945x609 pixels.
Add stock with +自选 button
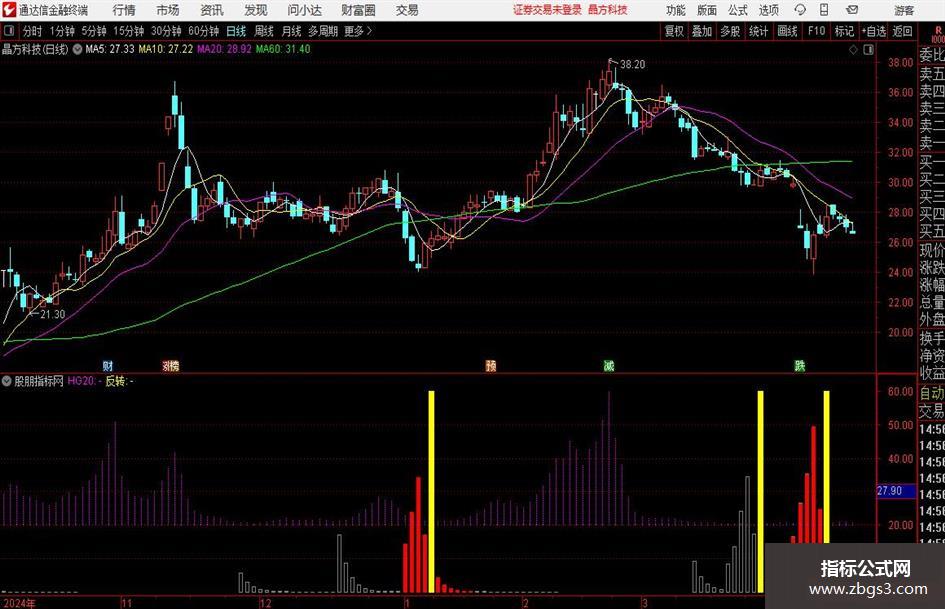[x=873, y=31]
